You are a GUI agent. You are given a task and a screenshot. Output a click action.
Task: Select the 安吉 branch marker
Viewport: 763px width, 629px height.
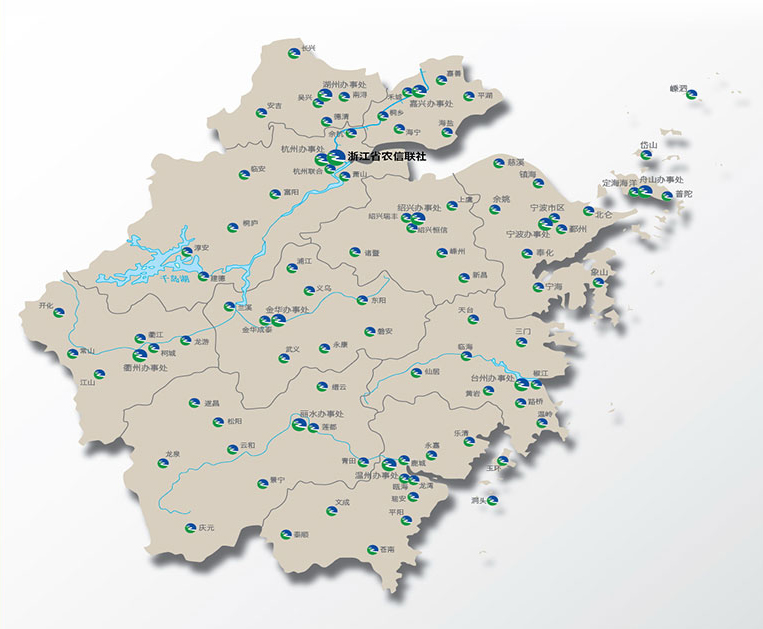(x=261, y=113)
